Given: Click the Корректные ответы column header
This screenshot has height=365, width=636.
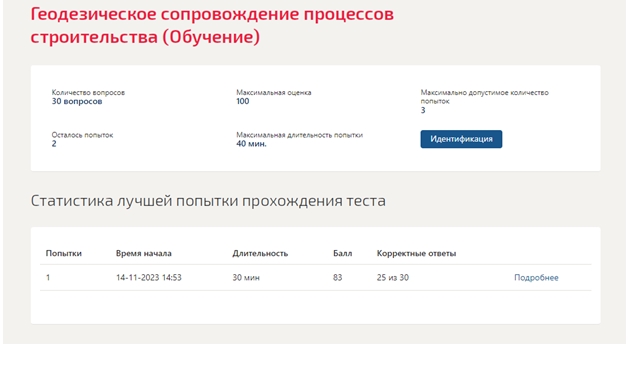Looking at the screenshot, I should coord(416,253).
